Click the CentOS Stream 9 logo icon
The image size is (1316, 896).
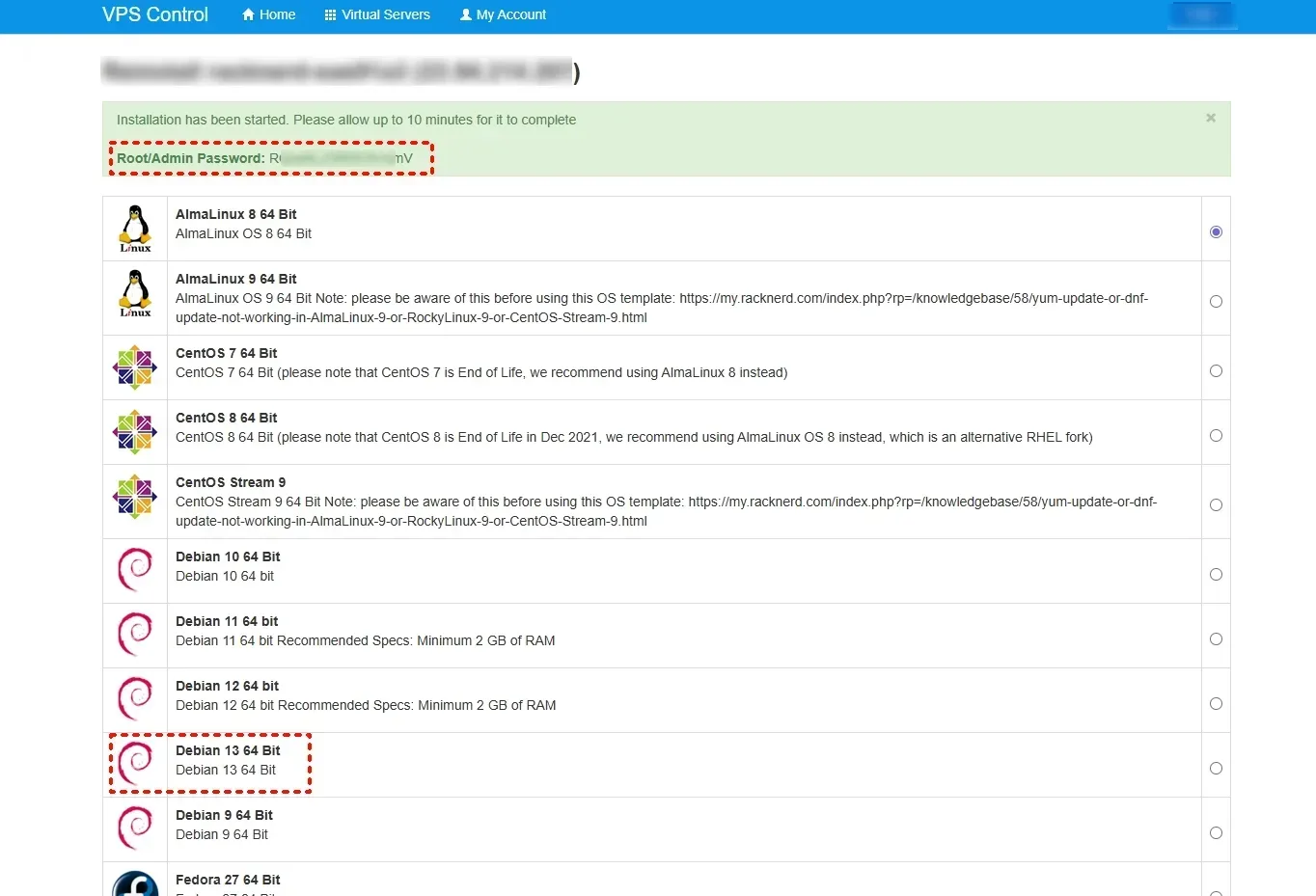[x=135, y=497]
